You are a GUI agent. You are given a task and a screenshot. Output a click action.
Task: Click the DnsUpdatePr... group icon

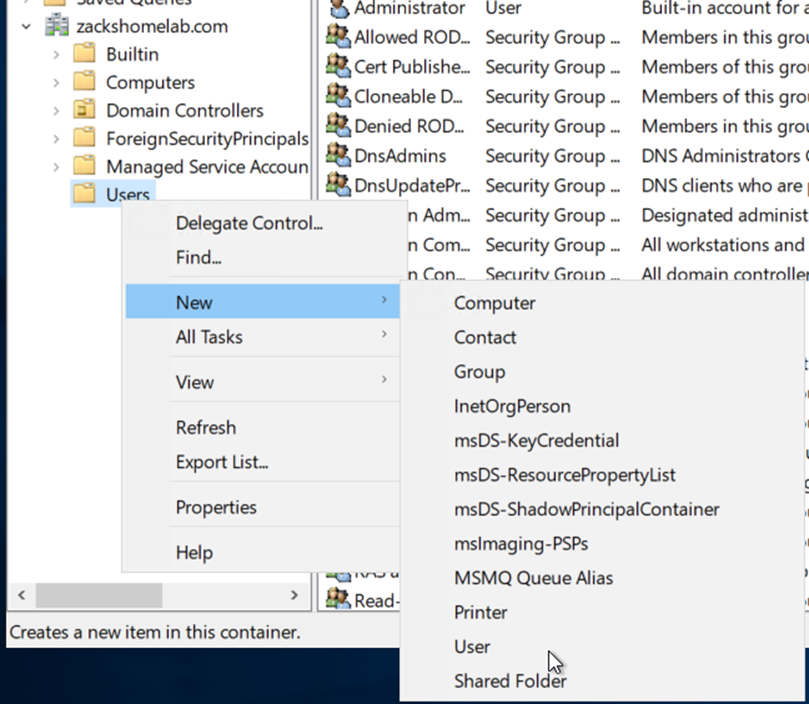pyautogui.click(x=338, y=185)
